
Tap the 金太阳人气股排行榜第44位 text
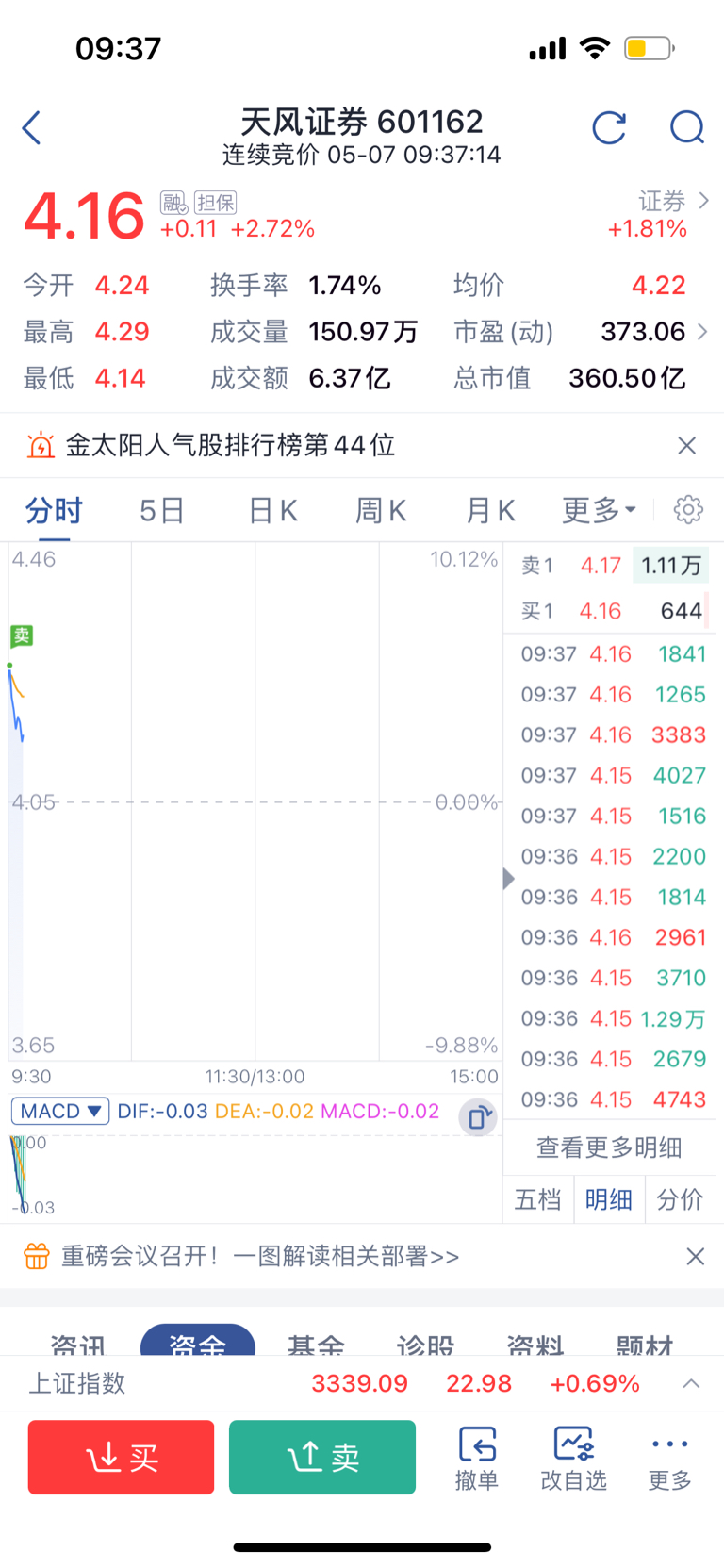point(230,445)
